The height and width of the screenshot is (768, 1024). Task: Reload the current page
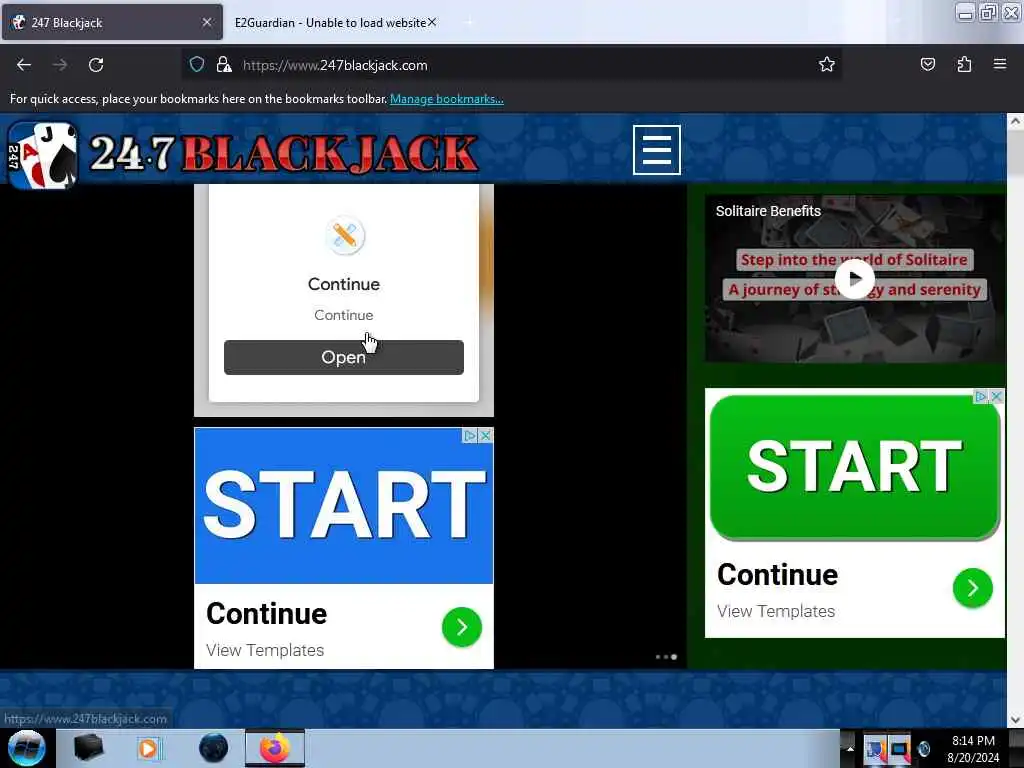coord(96,65)
